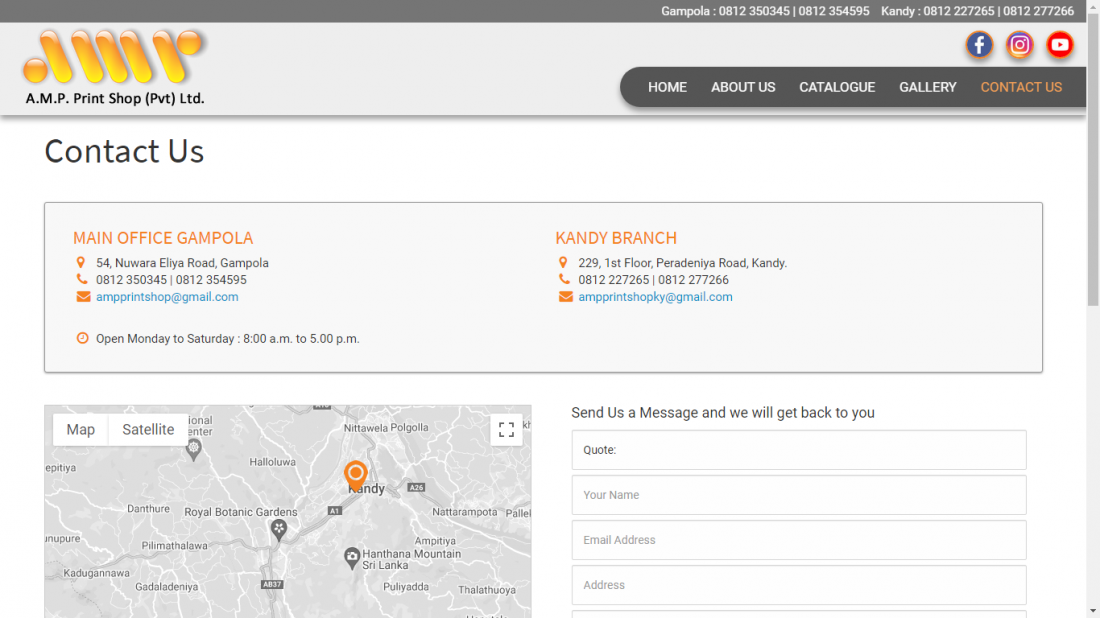Click the Nattarampota label on the map
The height and width of the screenshot is (618, 1100).
tap(464, 512)
